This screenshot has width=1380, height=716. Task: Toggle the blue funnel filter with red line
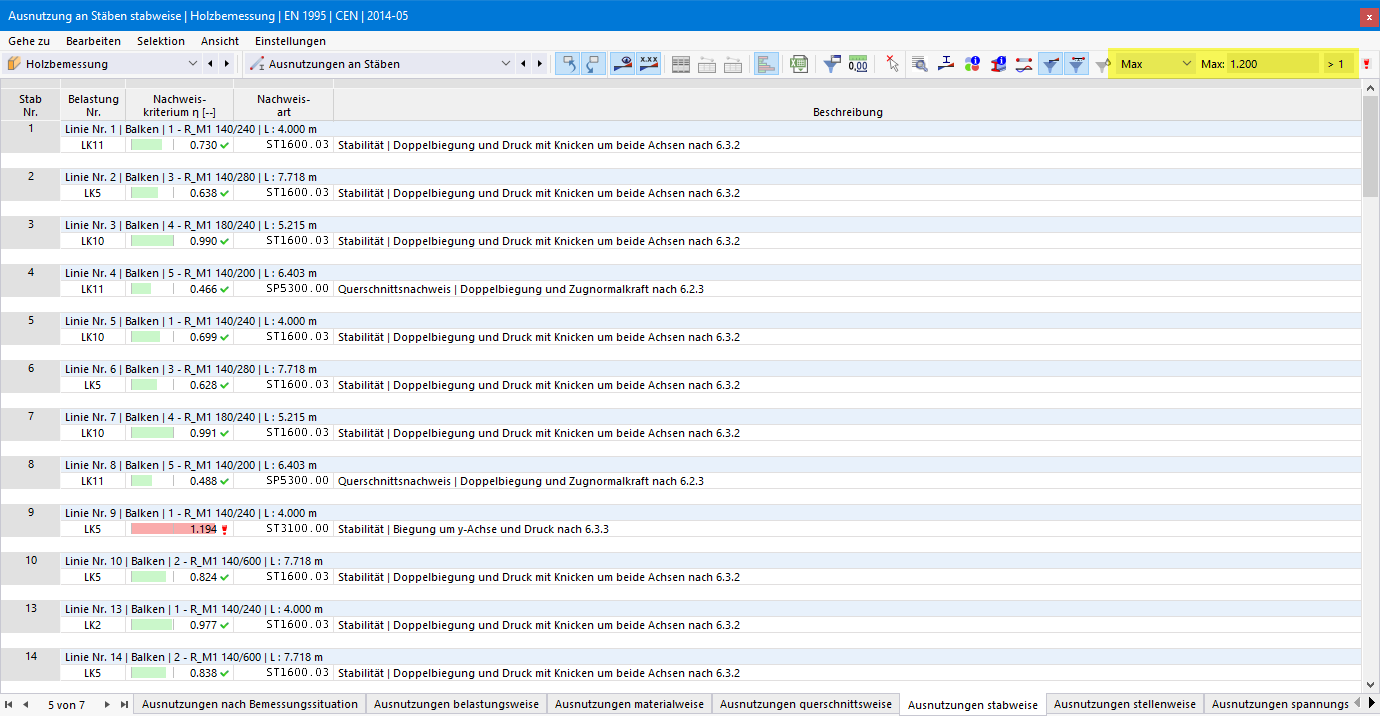click(x=1077, y=64)
